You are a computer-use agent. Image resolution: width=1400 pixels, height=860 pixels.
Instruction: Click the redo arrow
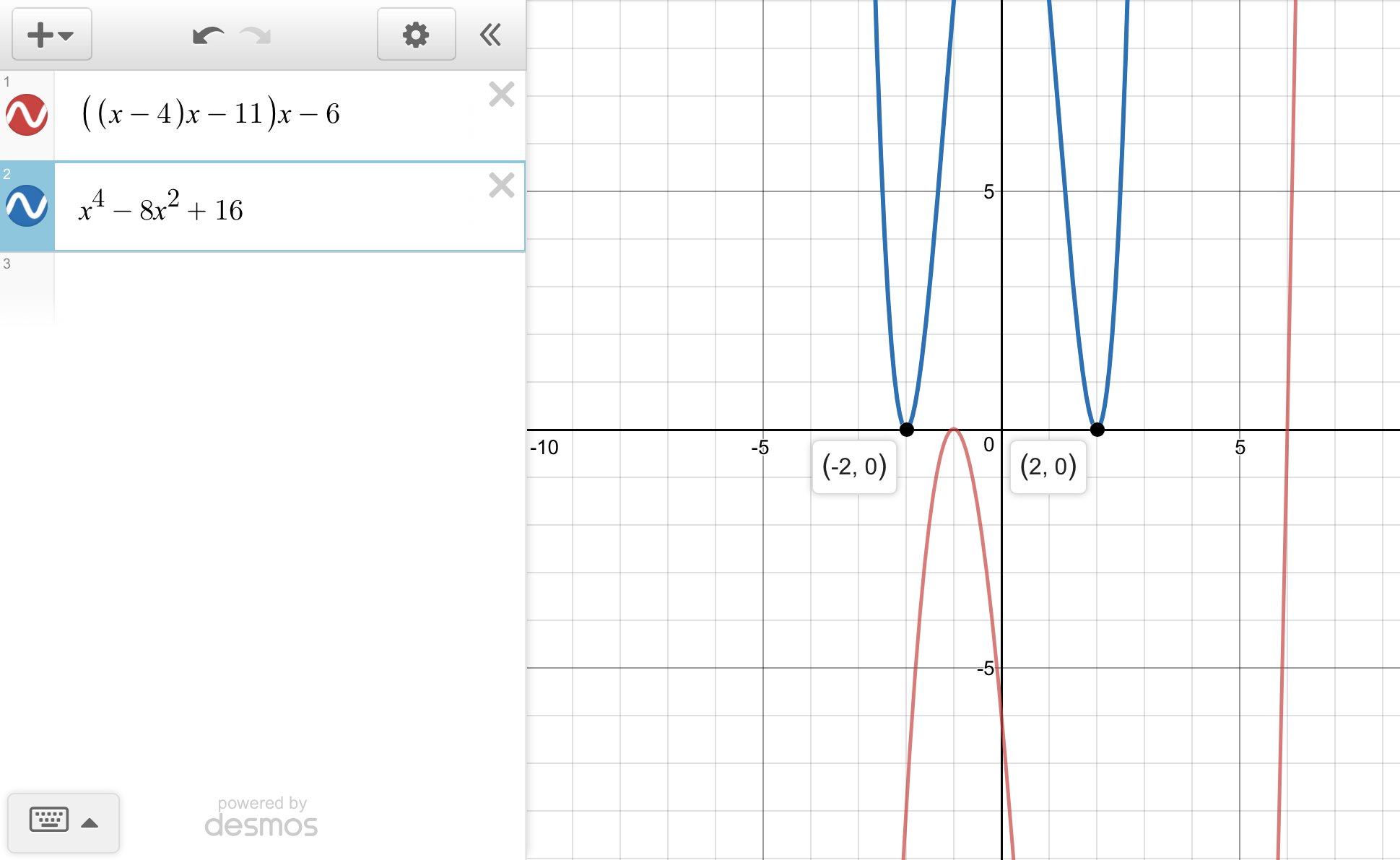point(256,35)
